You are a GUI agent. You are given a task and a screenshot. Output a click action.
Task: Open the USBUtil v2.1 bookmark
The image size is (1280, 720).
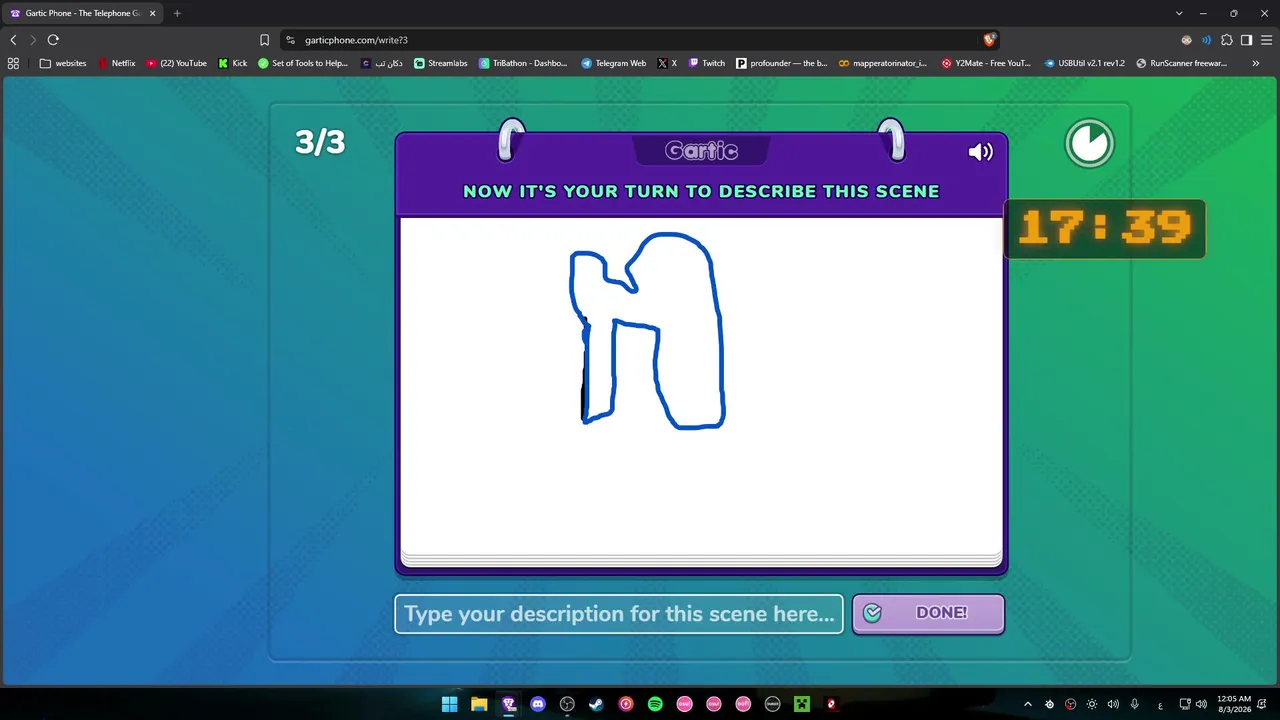[1085, 63]
